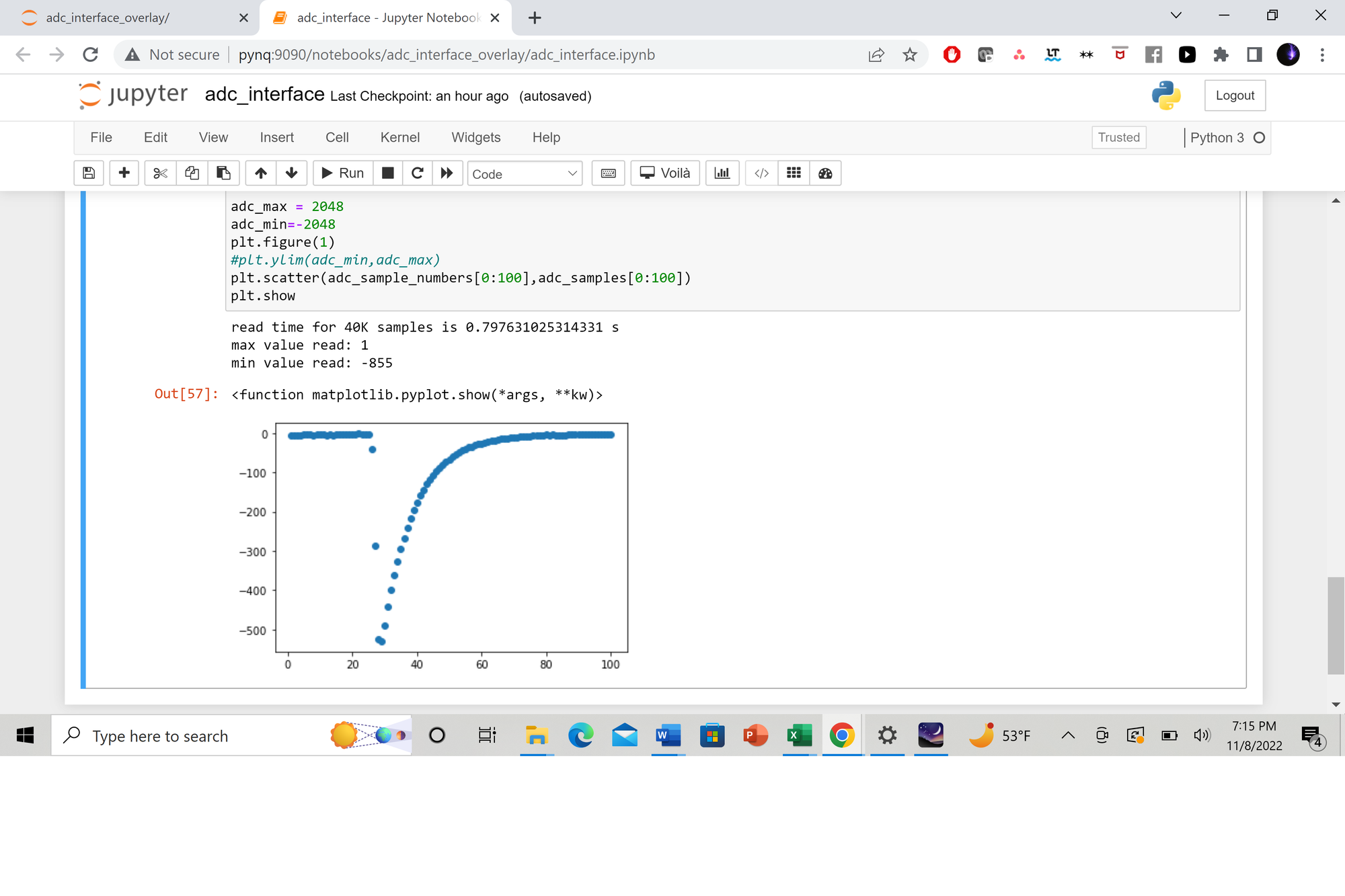Open the Code cell type dropdown

(x=525, y=174)
